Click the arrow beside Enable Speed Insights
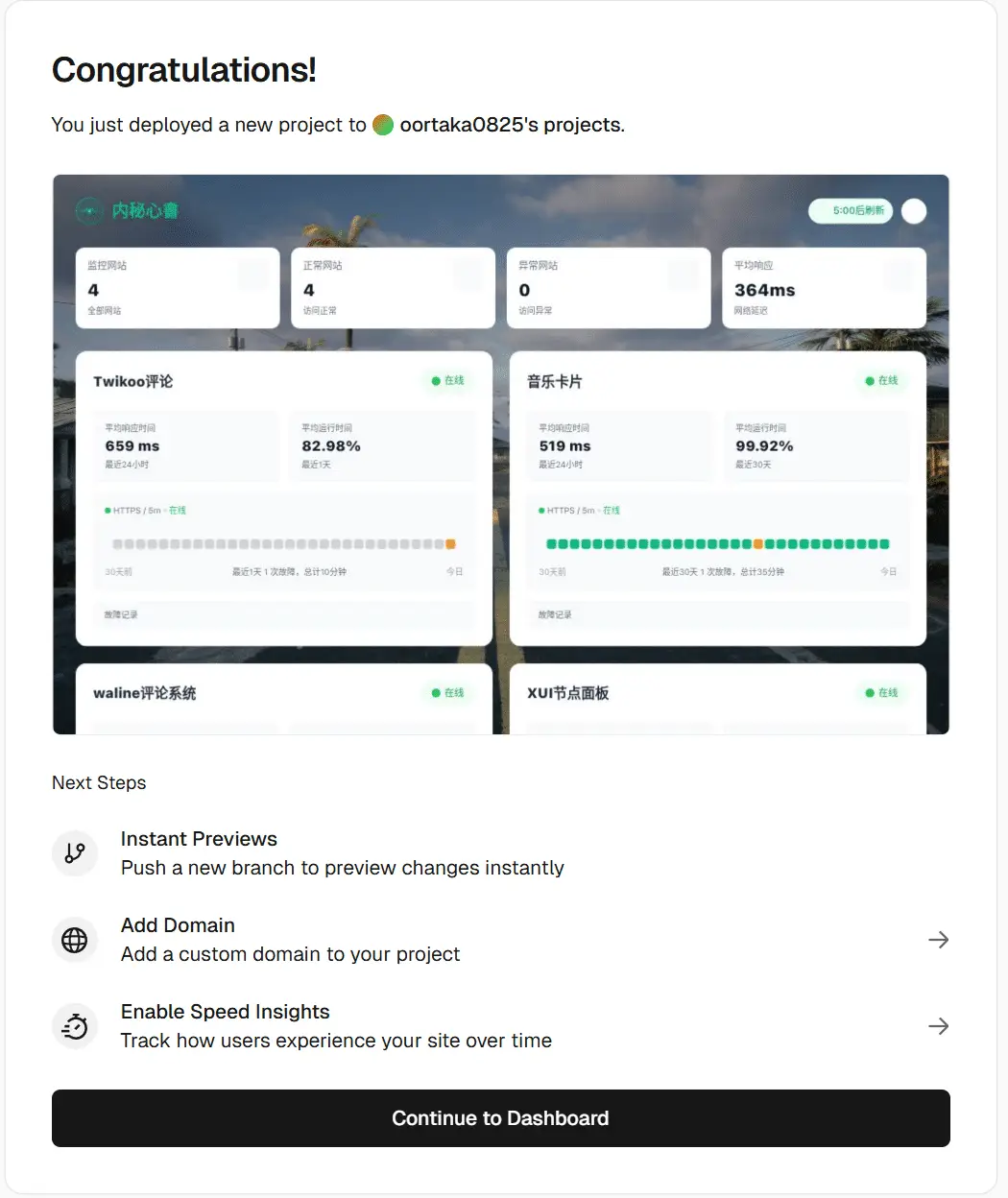Viewport: 1008px width, 1198px height. tap(939, 1026)
